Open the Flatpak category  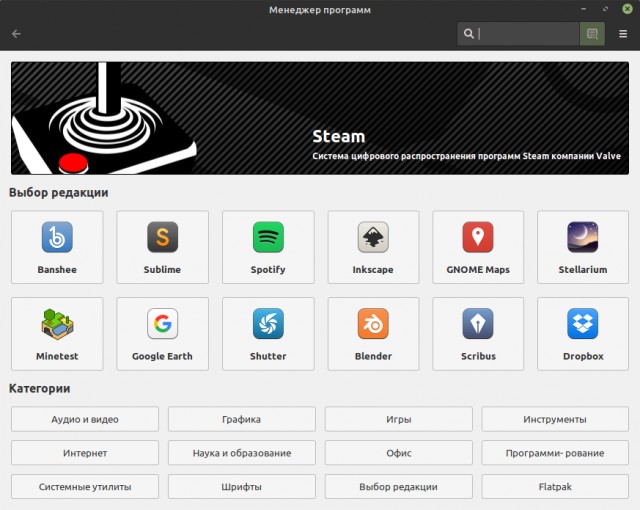[x=555, y=487]
